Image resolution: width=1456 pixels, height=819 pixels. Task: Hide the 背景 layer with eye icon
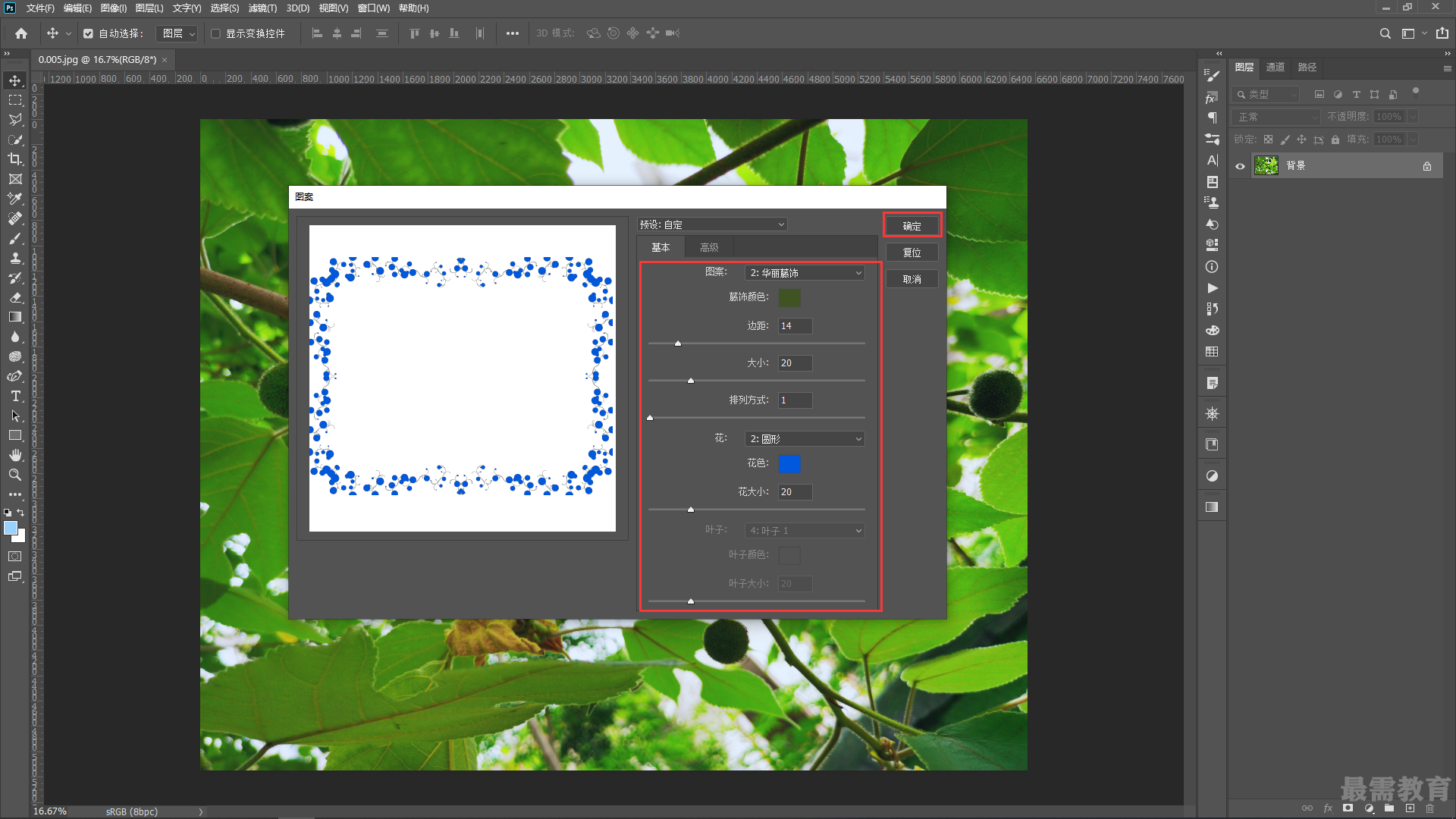(x=1240, y=166)
